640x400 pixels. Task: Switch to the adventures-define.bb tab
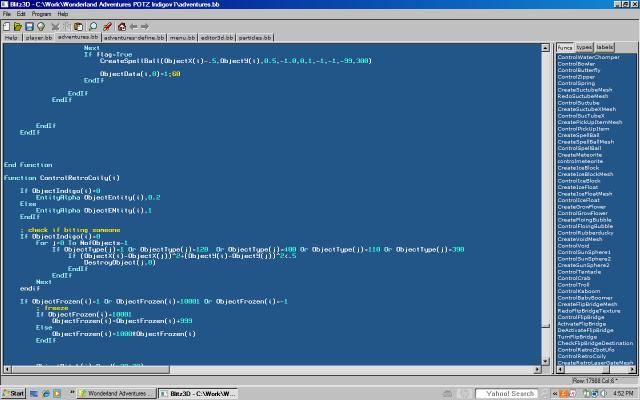134,37
